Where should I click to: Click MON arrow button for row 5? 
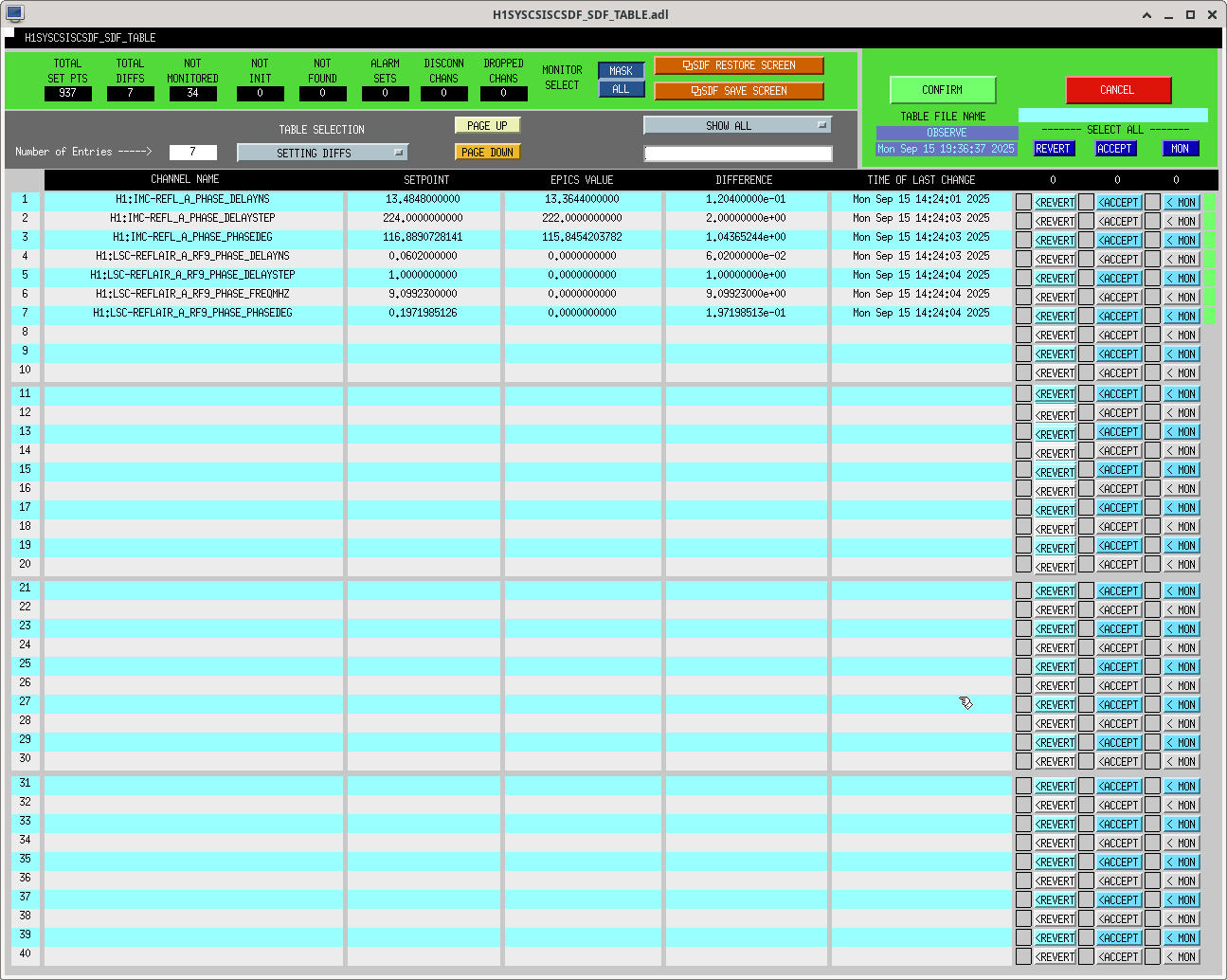[x=1182, y=279]
